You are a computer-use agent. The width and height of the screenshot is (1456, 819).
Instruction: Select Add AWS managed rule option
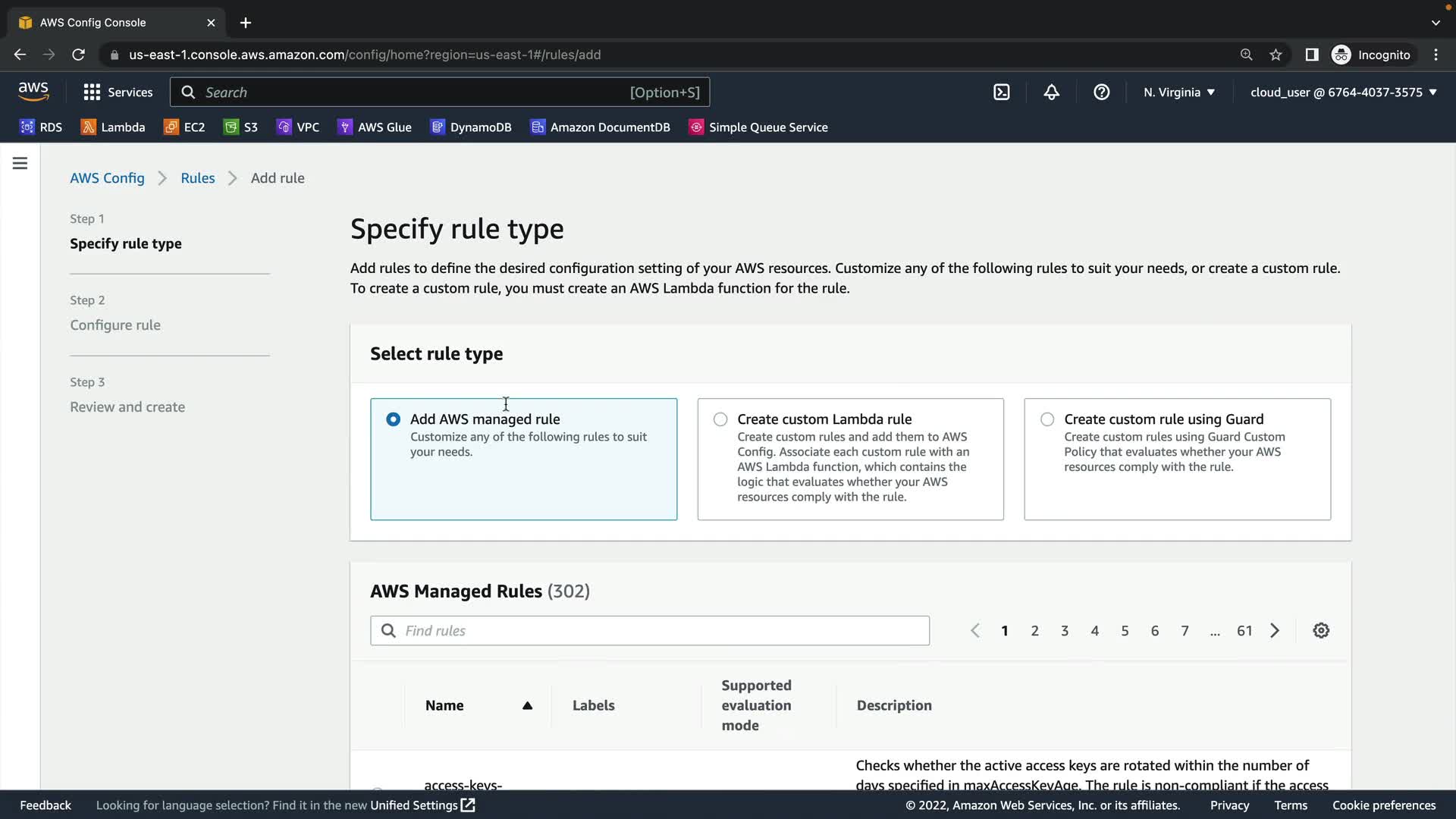click(393, 419)
